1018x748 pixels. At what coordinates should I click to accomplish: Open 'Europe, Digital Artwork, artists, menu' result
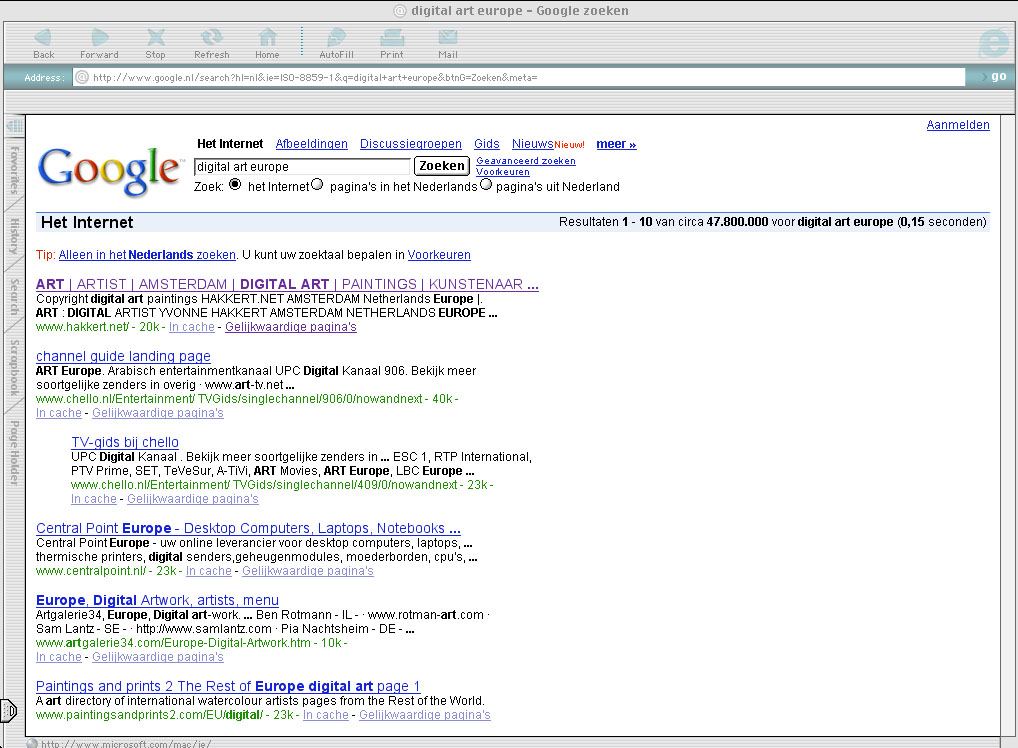[x=157, y=601]
